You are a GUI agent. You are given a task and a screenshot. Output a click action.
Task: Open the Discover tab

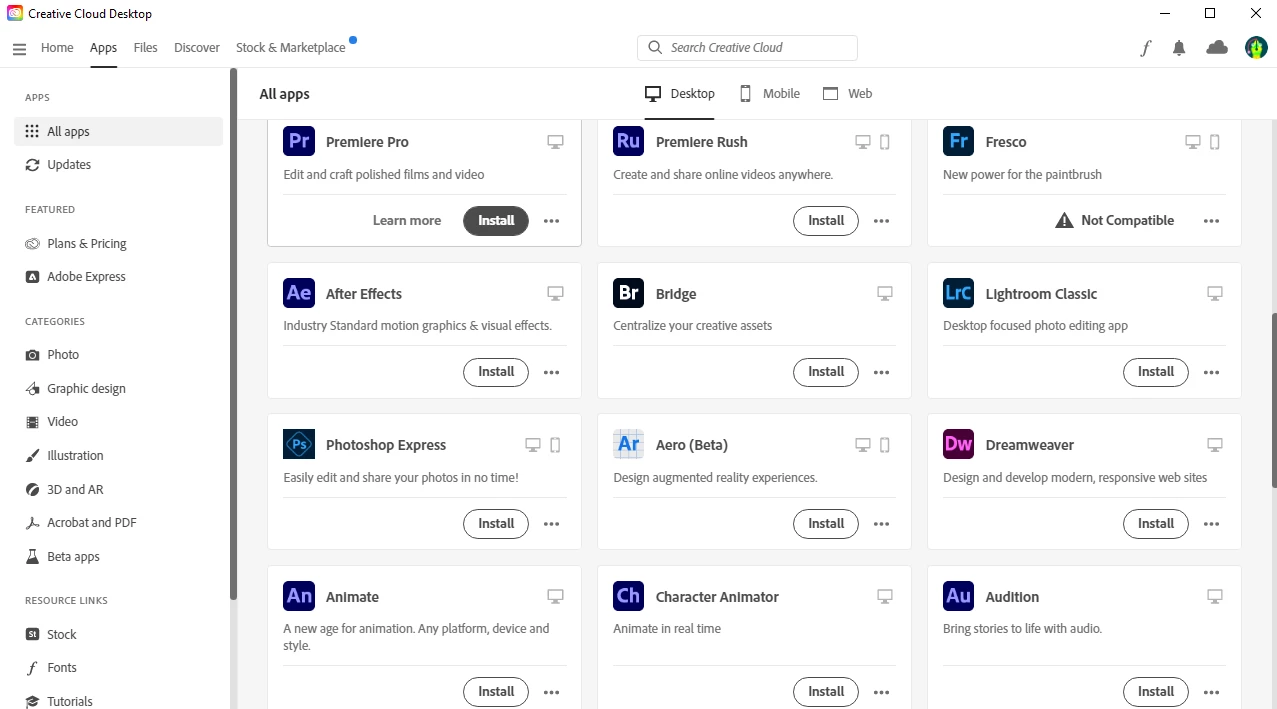[x=197, y=48]
